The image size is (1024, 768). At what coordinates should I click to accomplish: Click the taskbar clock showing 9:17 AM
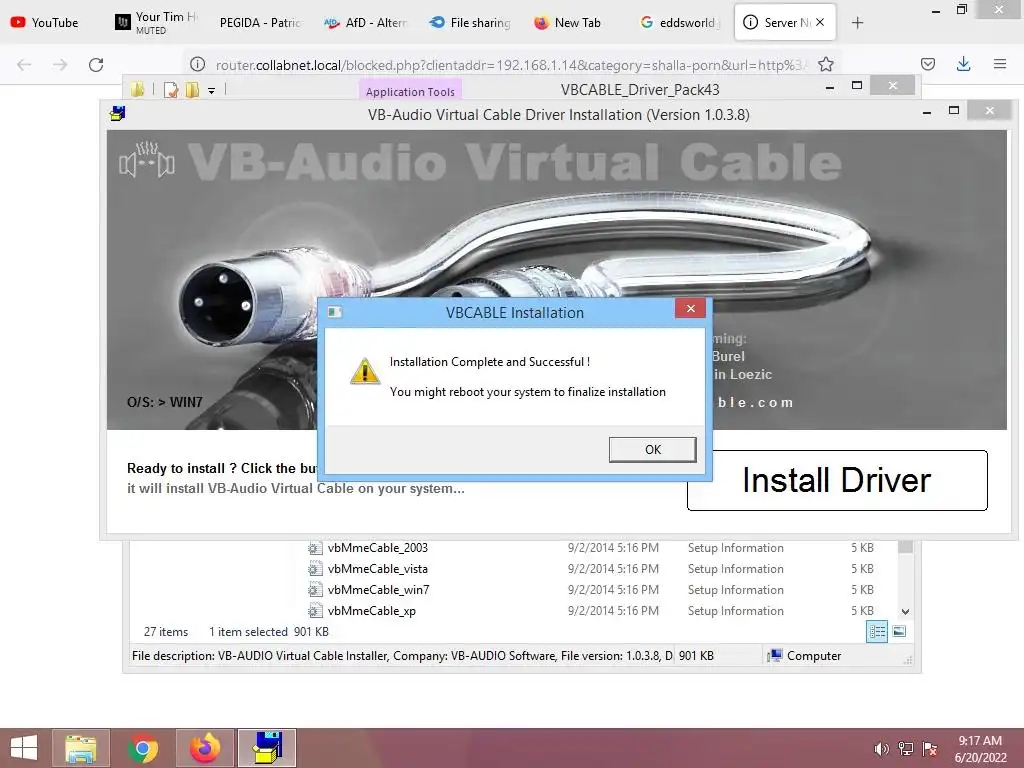980,749
